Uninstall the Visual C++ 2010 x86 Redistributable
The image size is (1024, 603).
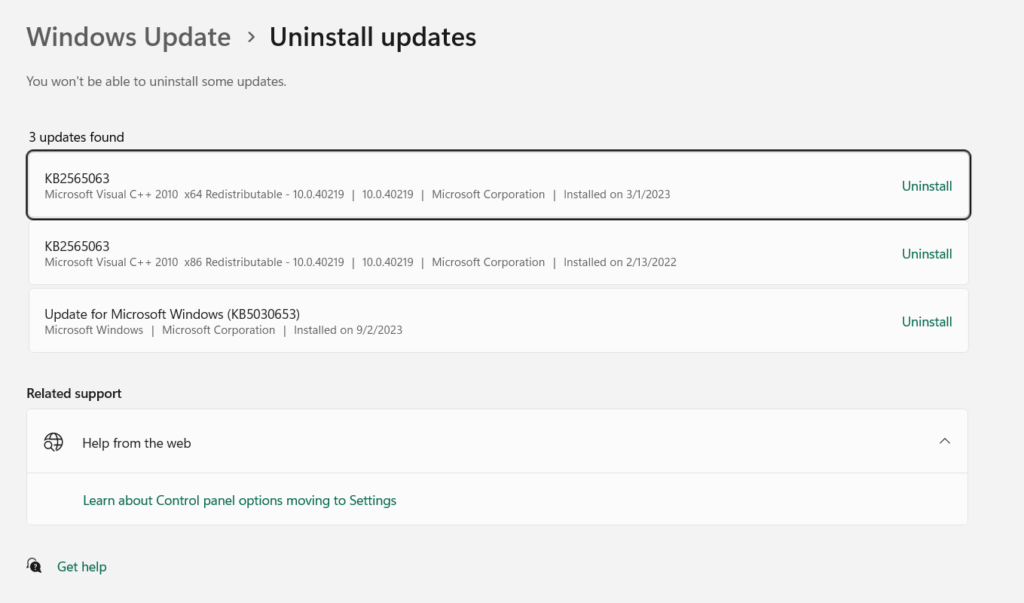click(x=926, y=254)
